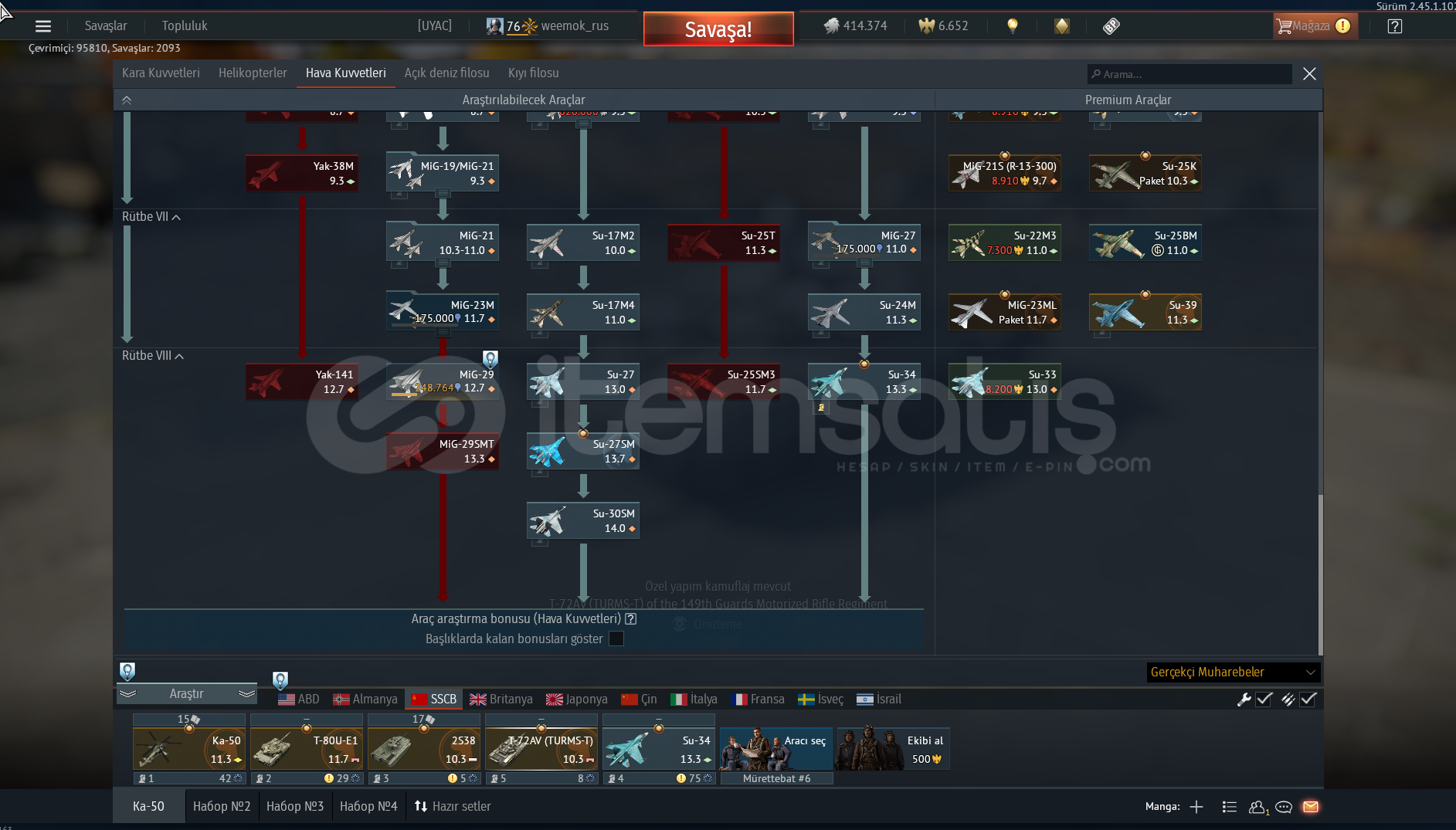The image size is (1456, 830).
Task: Open the warbonds diamond icon
Action: 1062,25
